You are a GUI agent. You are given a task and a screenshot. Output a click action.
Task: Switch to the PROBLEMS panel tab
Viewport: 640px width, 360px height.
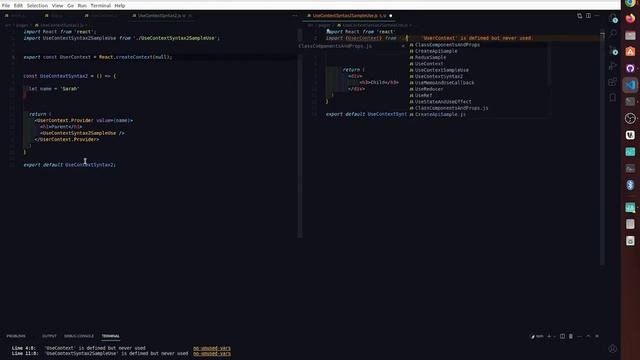pos(16,336)
